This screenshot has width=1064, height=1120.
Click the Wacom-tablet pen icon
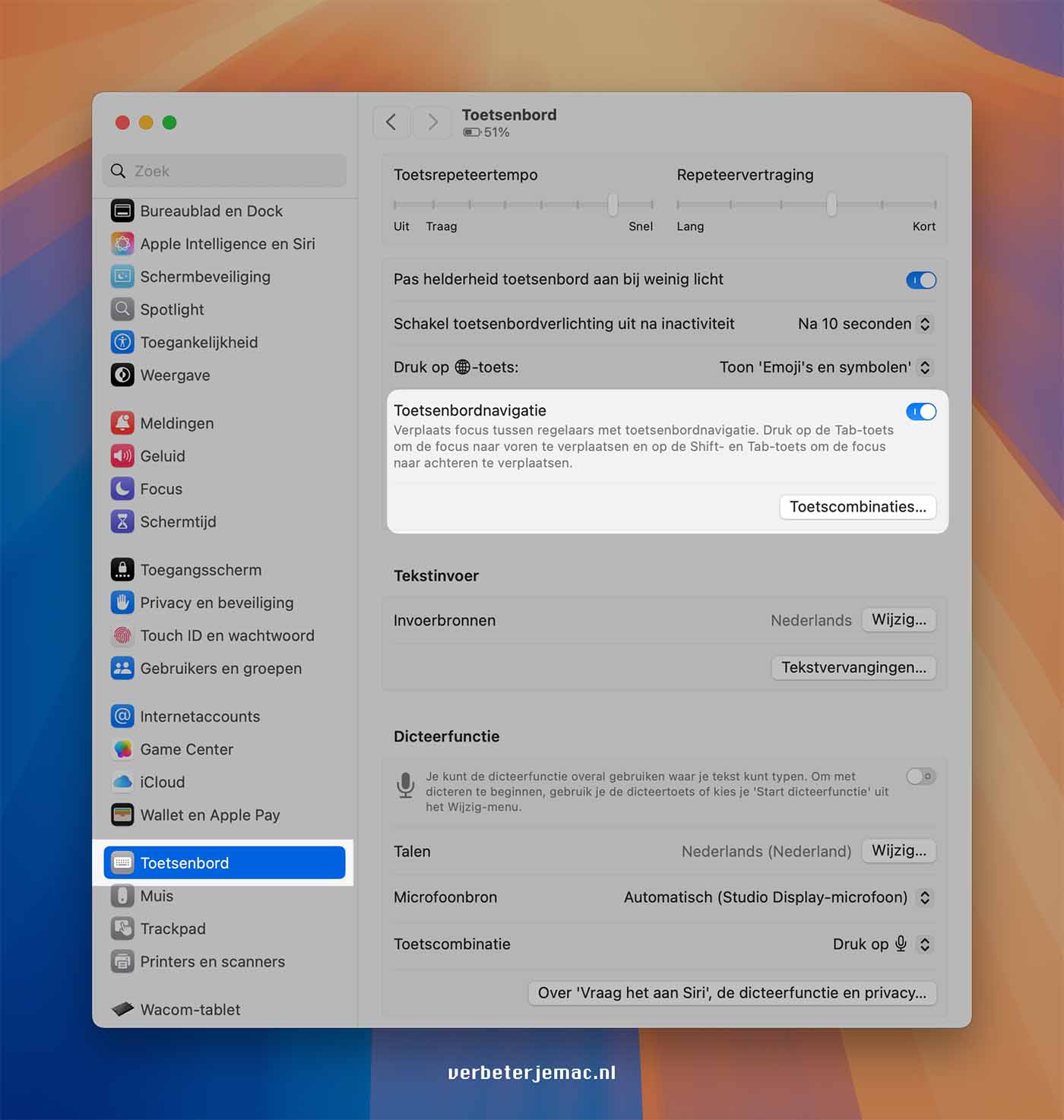pos(122,1009)
